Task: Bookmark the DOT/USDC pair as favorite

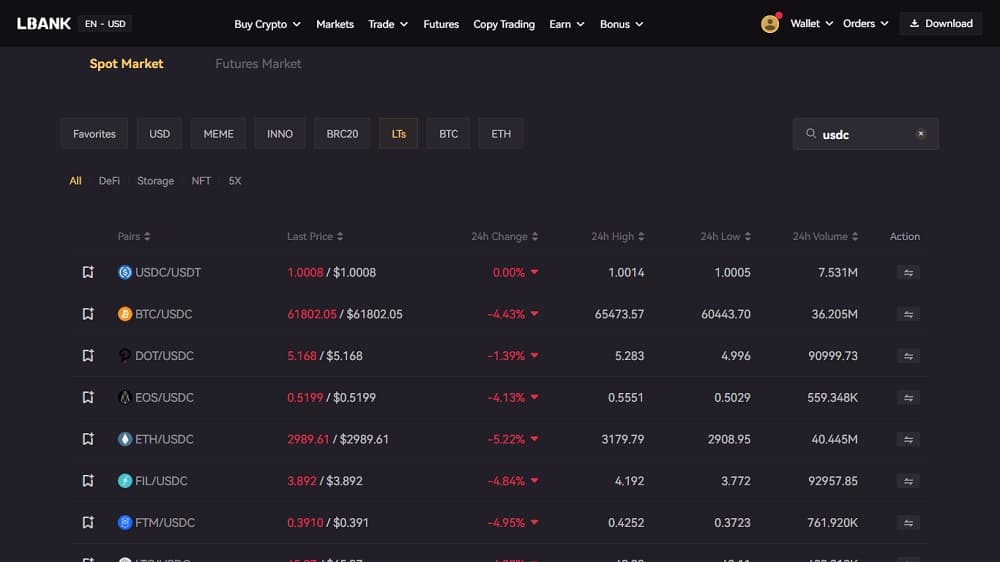Action: pos(88,355)
